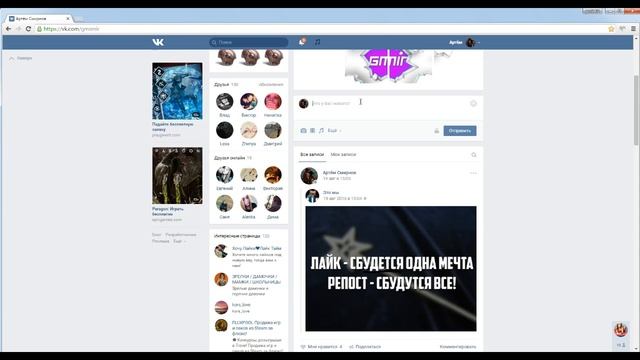Click the Реклама footer link
This screenshot has height=360, width=640.
tap(160, 241)
